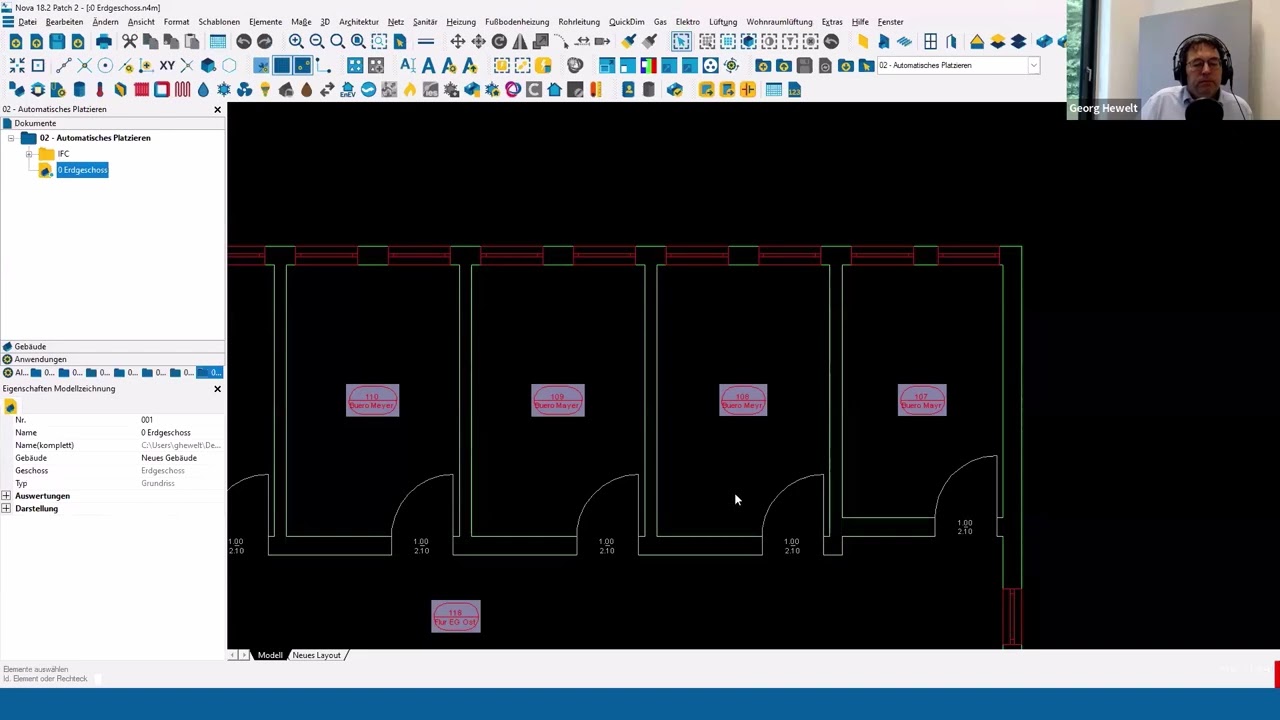Click the save diskette icon
The image size is (1280, 720).
pyautogui.click(x=57, y=41)
